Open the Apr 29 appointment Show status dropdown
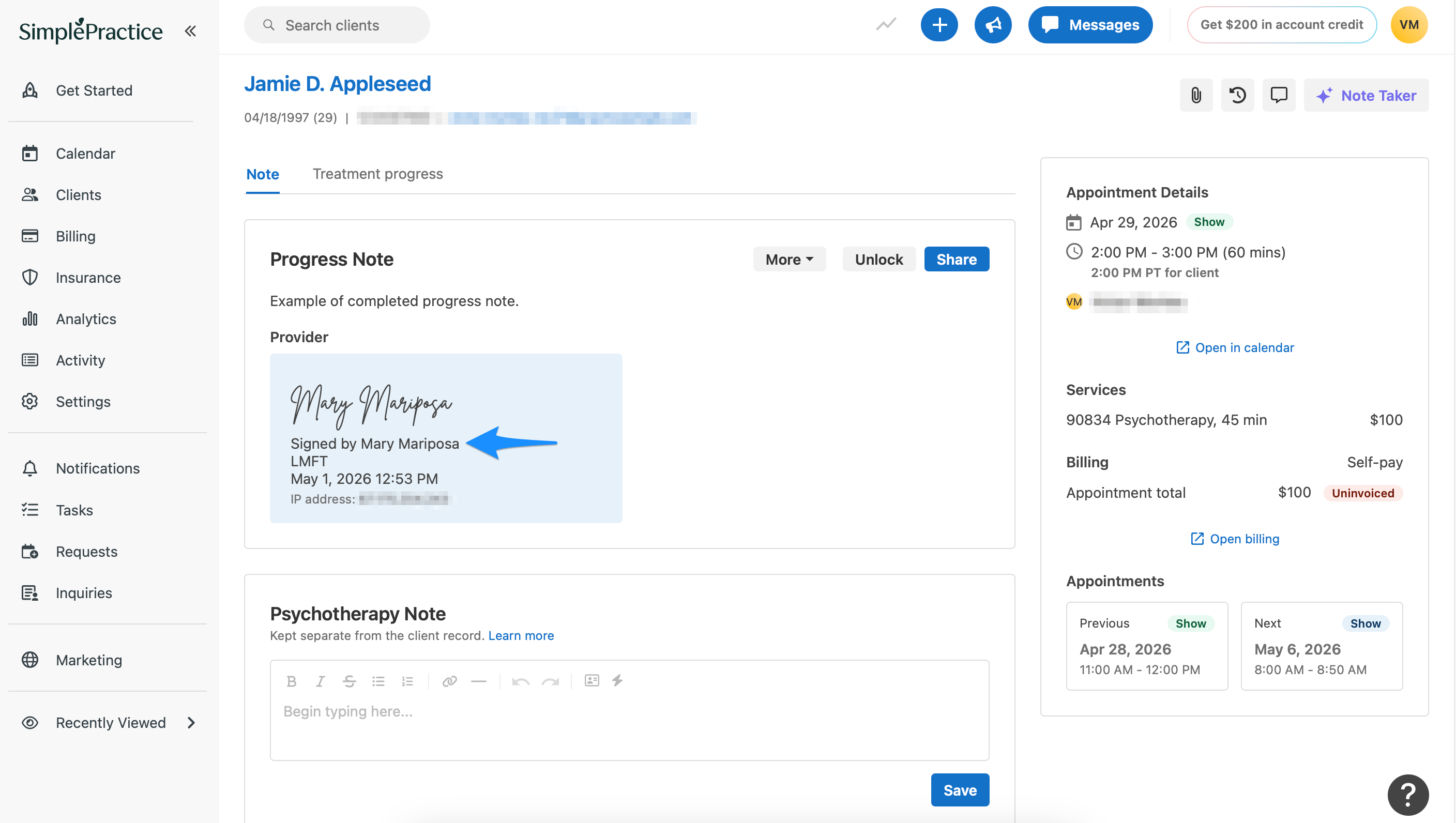The image size is (1456, 823). click(x=1208, y=222)
